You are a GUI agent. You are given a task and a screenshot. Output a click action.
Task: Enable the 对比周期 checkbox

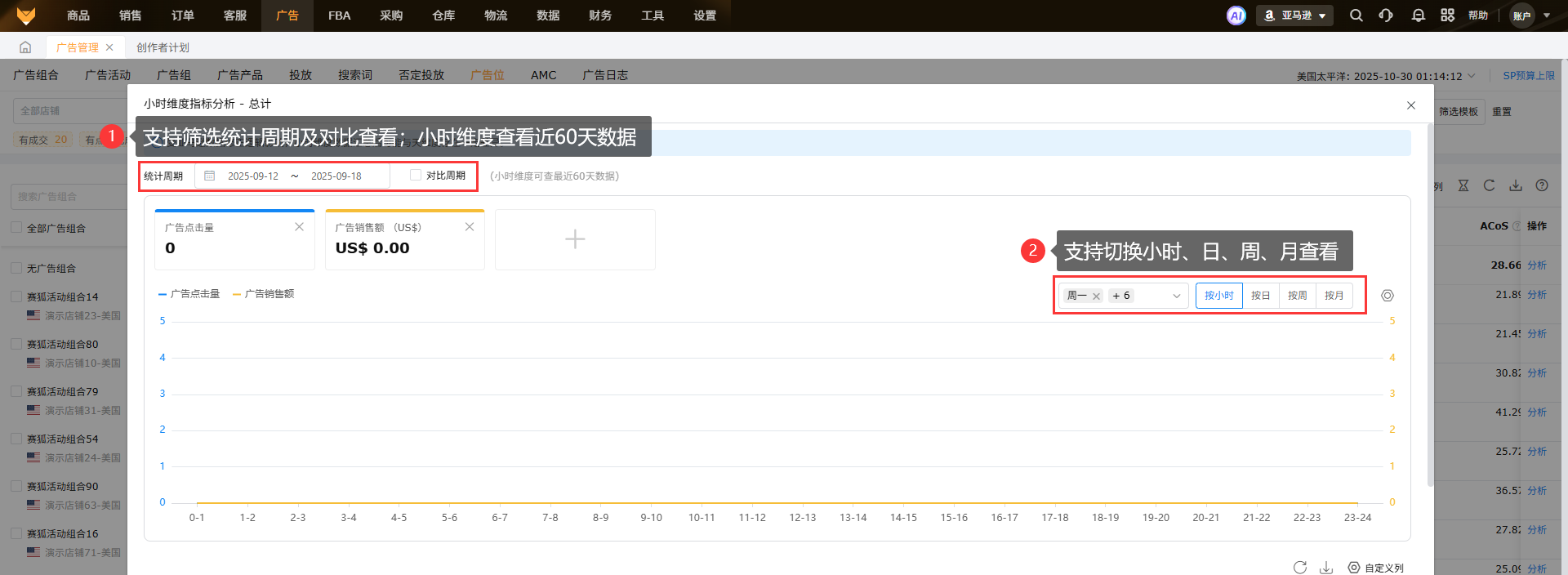click(416, 175)
